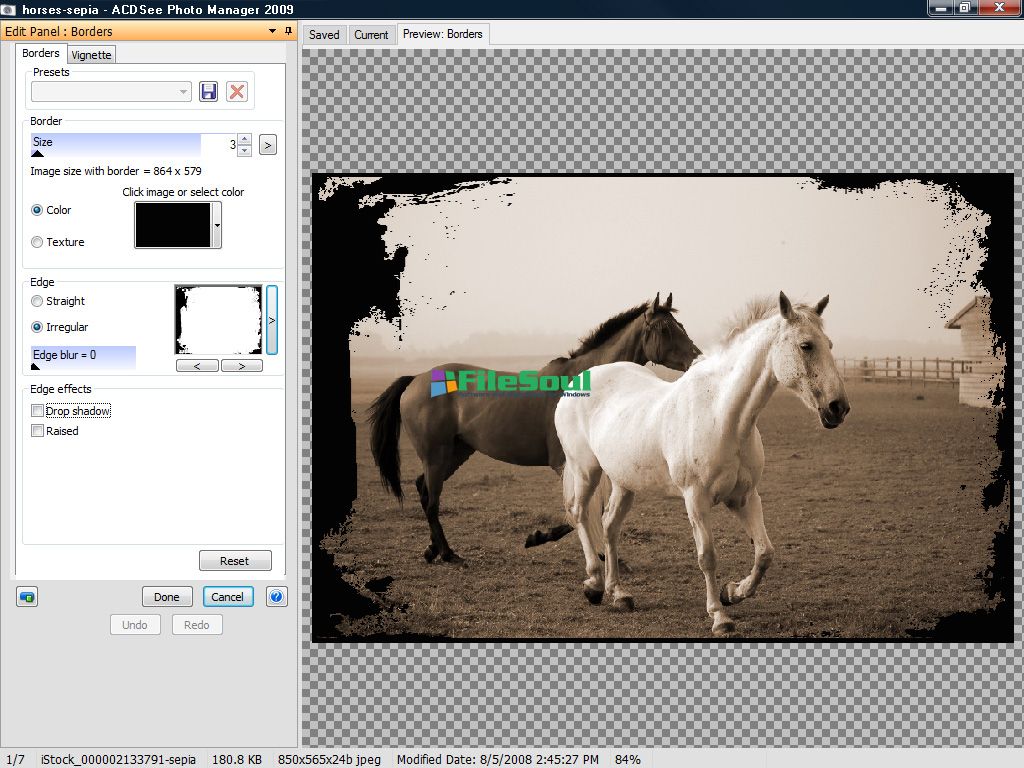Select the Texture border option

[x=38, y=242]
